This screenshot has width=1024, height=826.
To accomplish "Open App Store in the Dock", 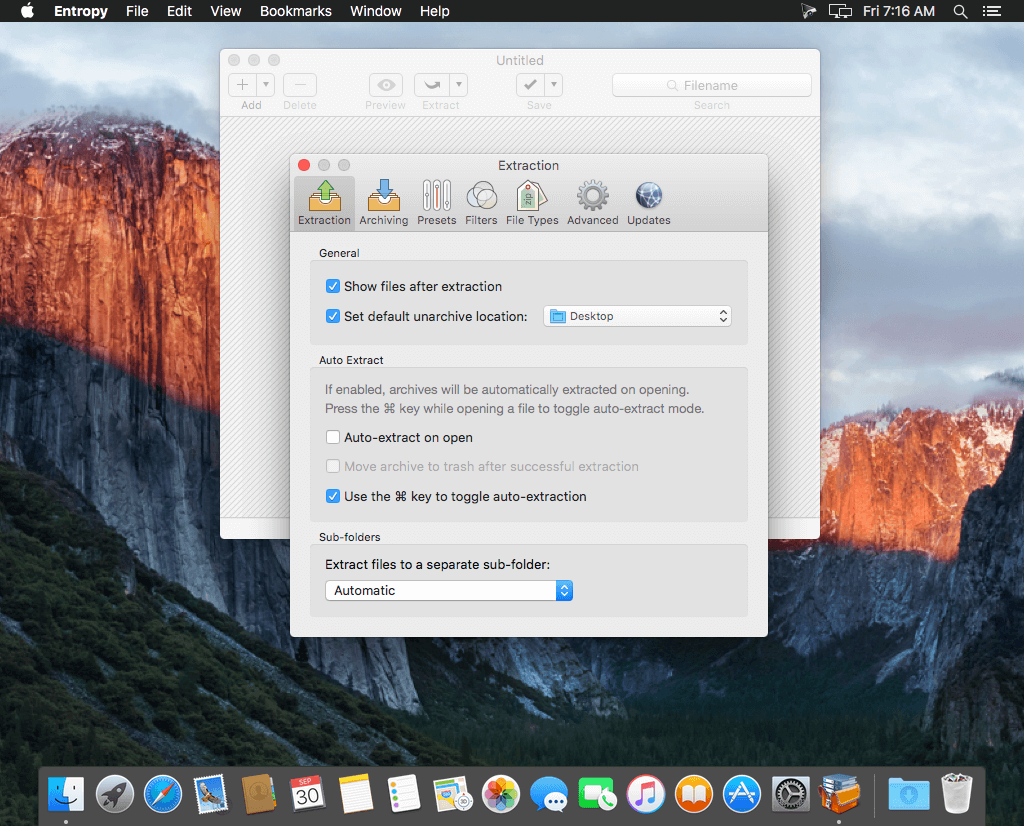I will 742,794.
